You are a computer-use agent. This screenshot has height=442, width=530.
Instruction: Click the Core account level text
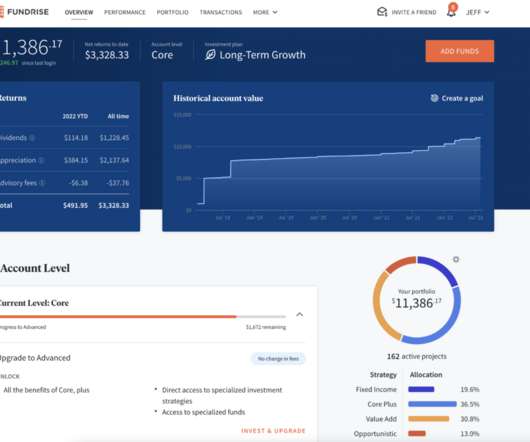pyautogui.click(x=162, y=55)
